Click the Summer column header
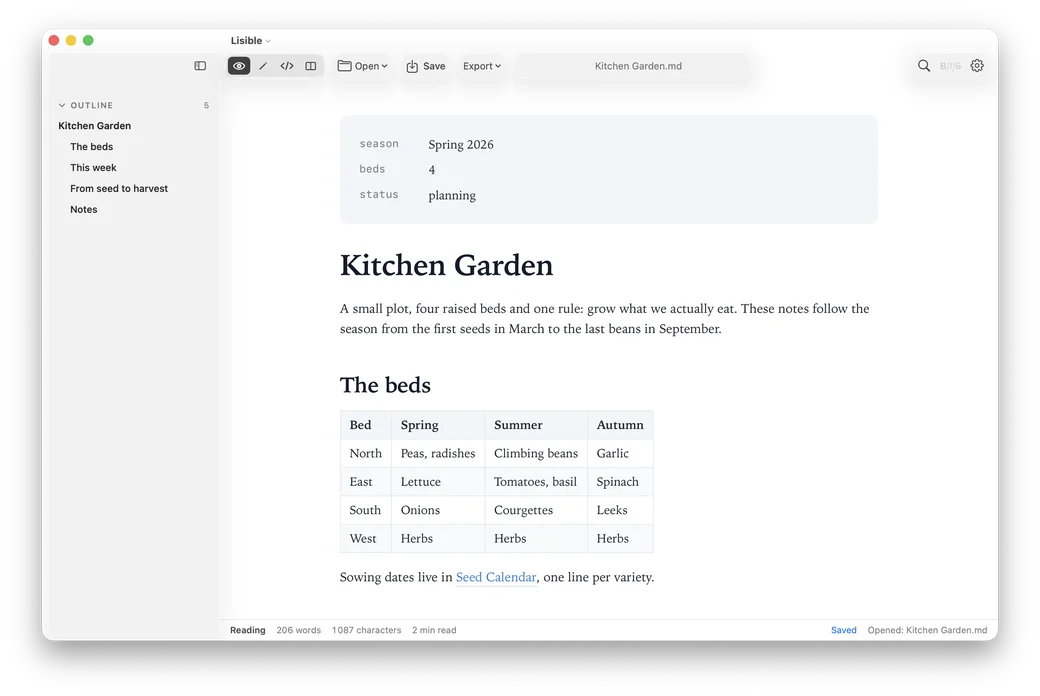 coord(536,425)
